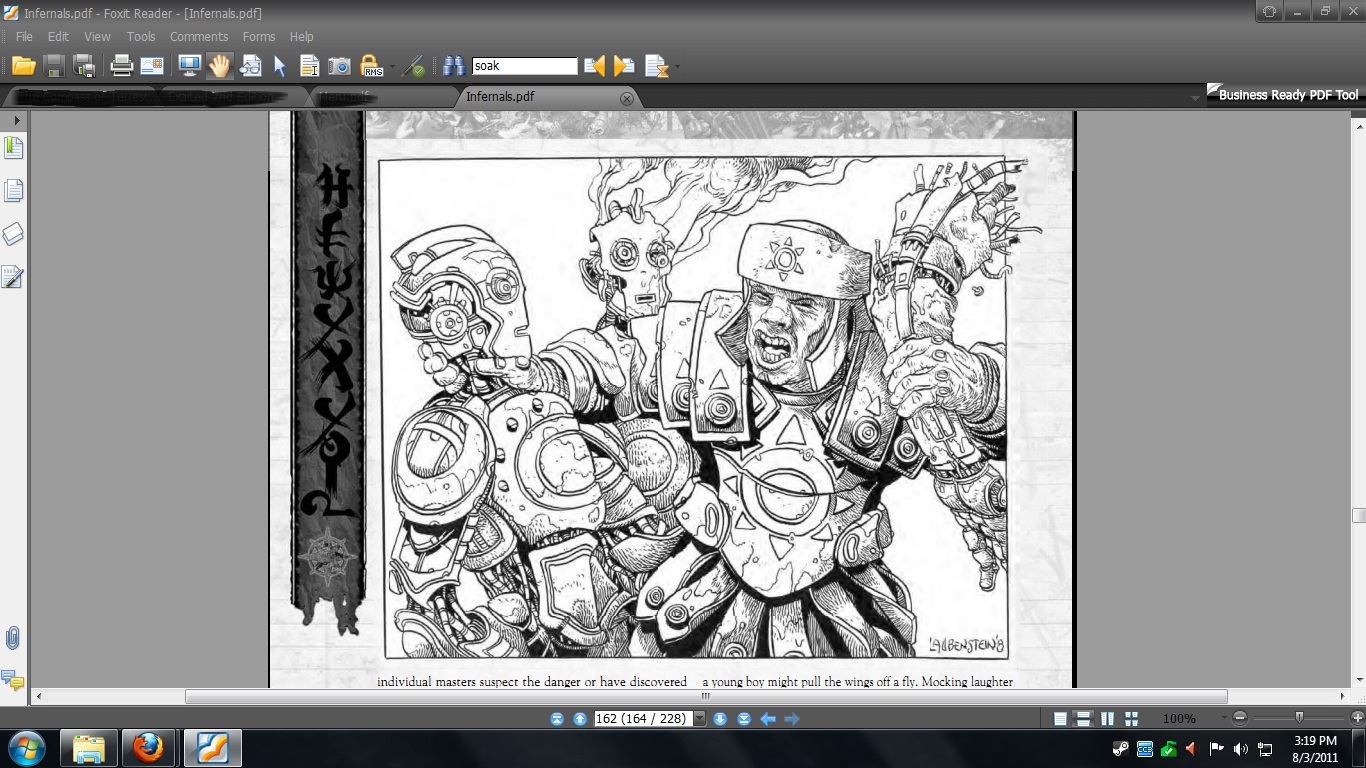Viewport: 1366px width, 768px height.
Task: Zoom in with the plus button
Action: 1357,718
